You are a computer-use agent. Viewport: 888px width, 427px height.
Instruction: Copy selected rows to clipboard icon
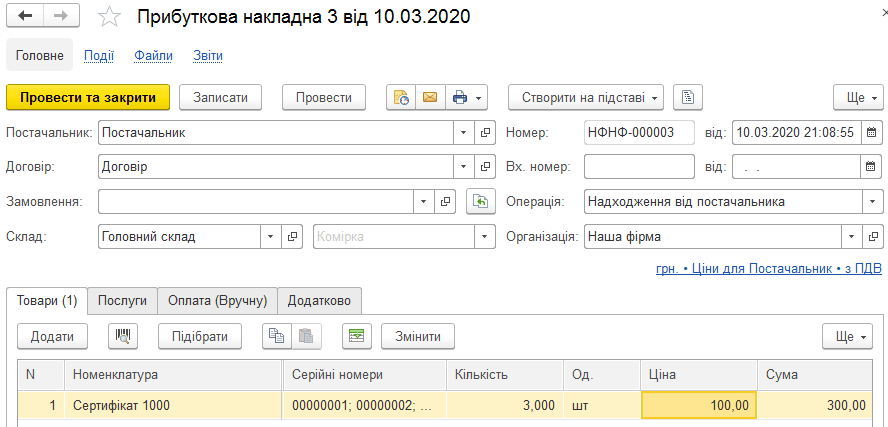point(276,336)
